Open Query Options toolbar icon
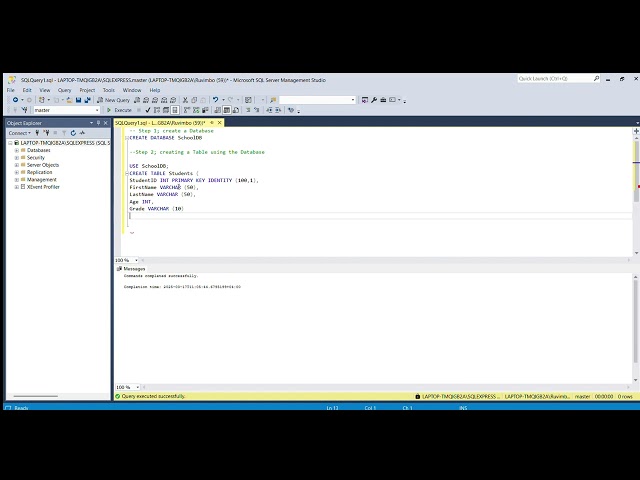Image resolution: width=640 pixels, height=480 pixels. 166,110
